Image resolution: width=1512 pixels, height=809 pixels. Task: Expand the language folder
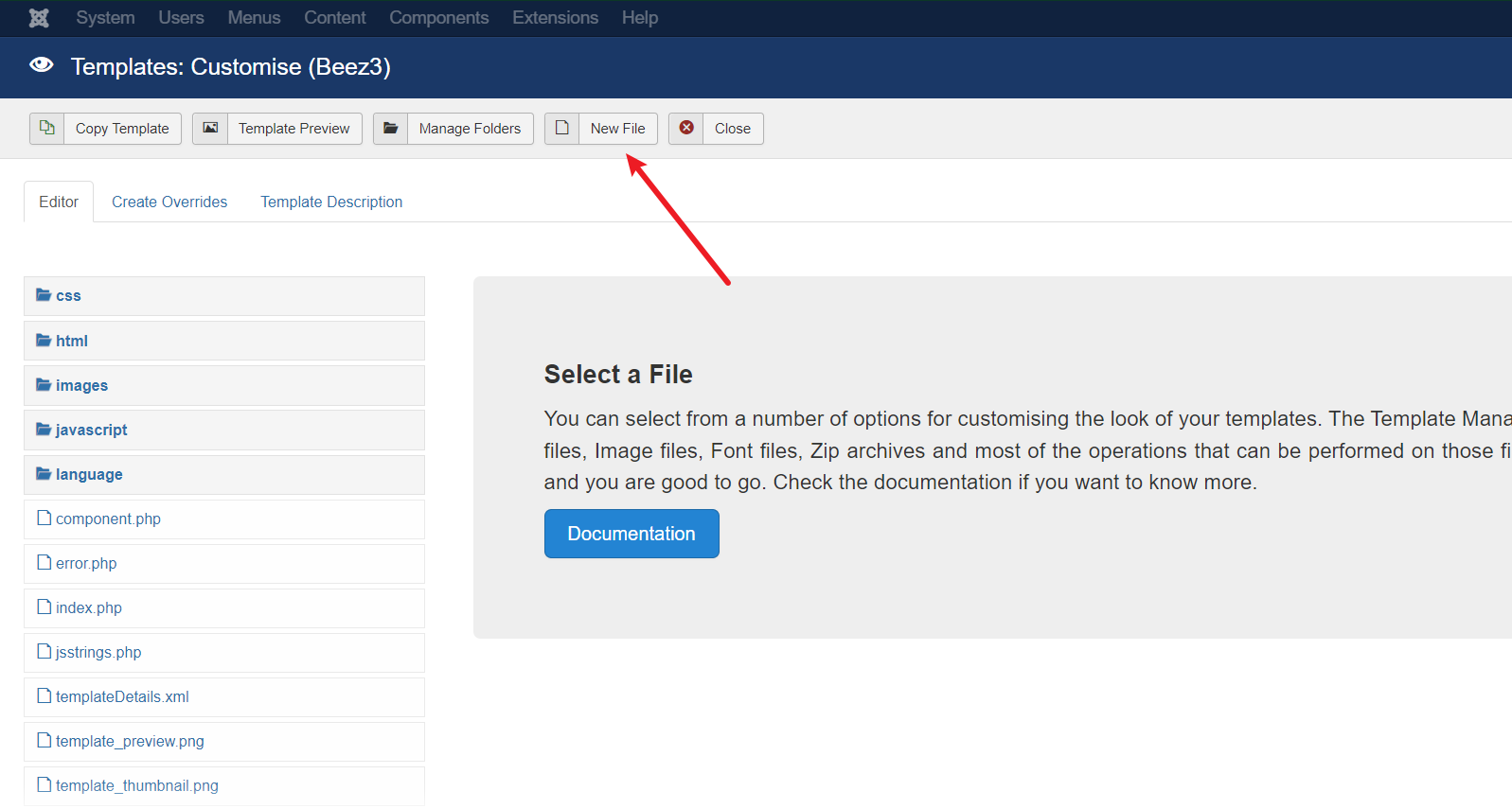(224, 474)
